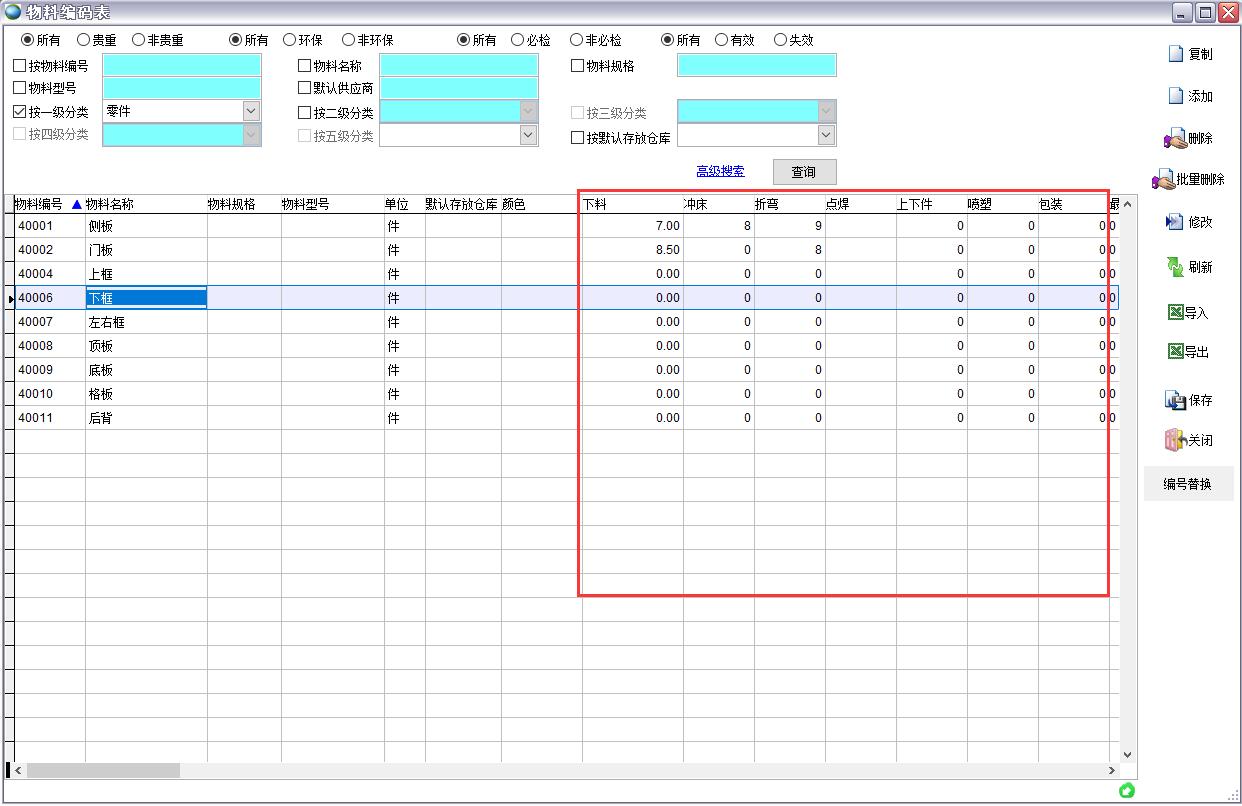Select the 贵重 radio button
Image resolution: width=1242 pixels, height=806 pixels.
[x=84, y=41]
